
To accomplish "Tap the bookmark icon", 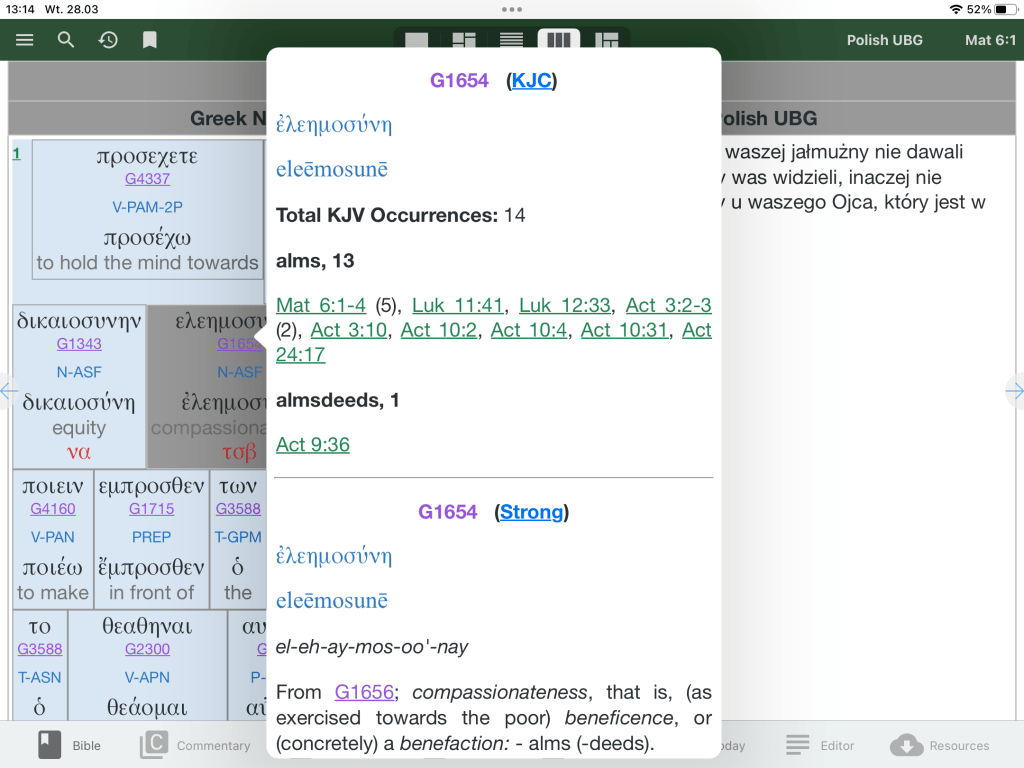I will pos(149,40).
